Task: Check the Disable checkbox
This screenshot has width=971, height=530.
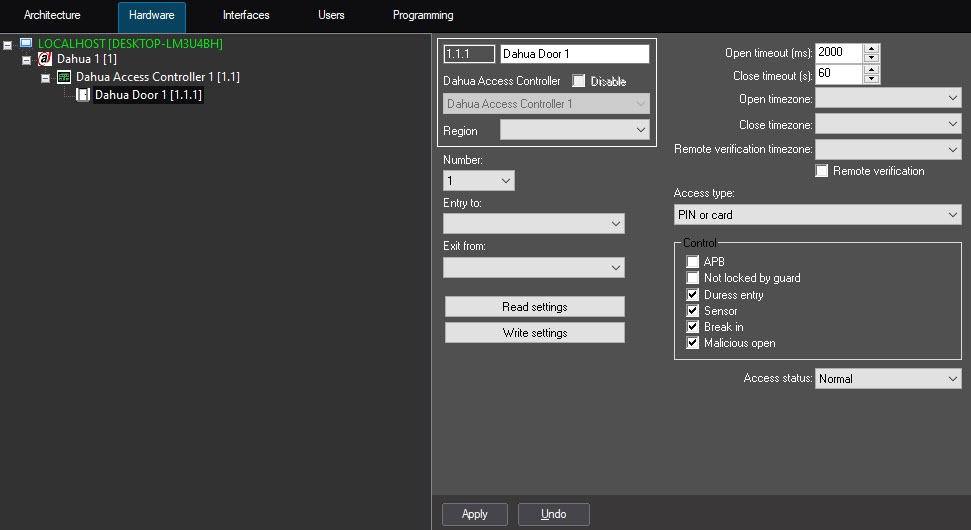Action: click(x=578, y=81)
